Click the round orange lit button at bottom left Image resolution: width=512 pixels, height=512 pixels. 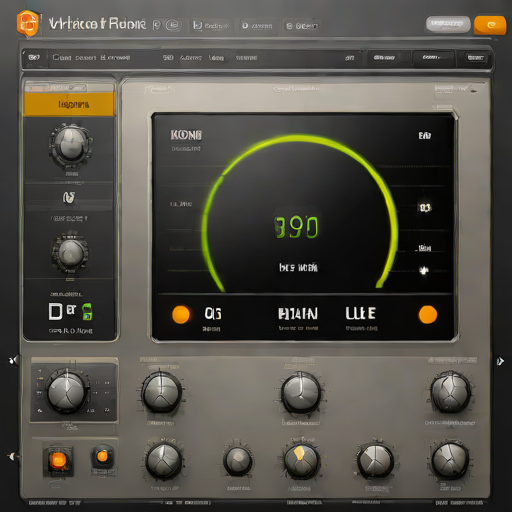102,456
